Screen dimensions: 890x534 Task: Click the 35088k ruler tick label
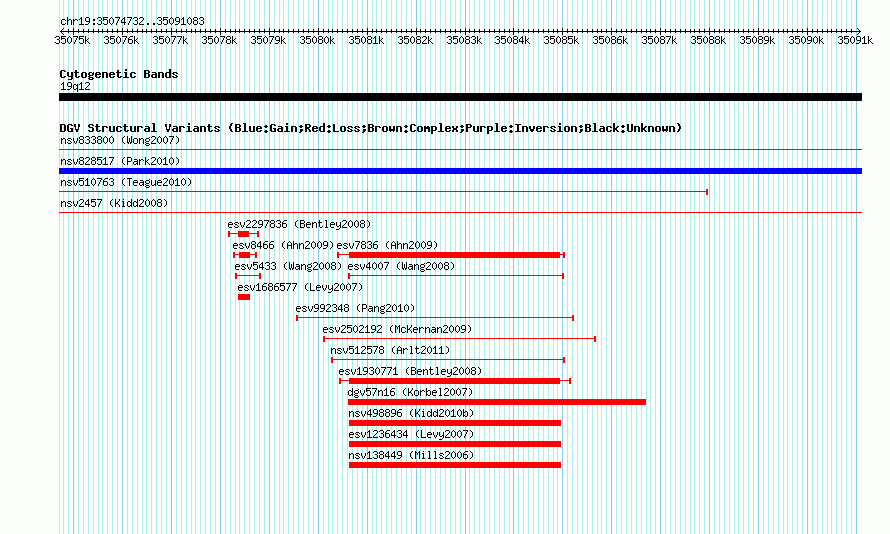[708, 40]
